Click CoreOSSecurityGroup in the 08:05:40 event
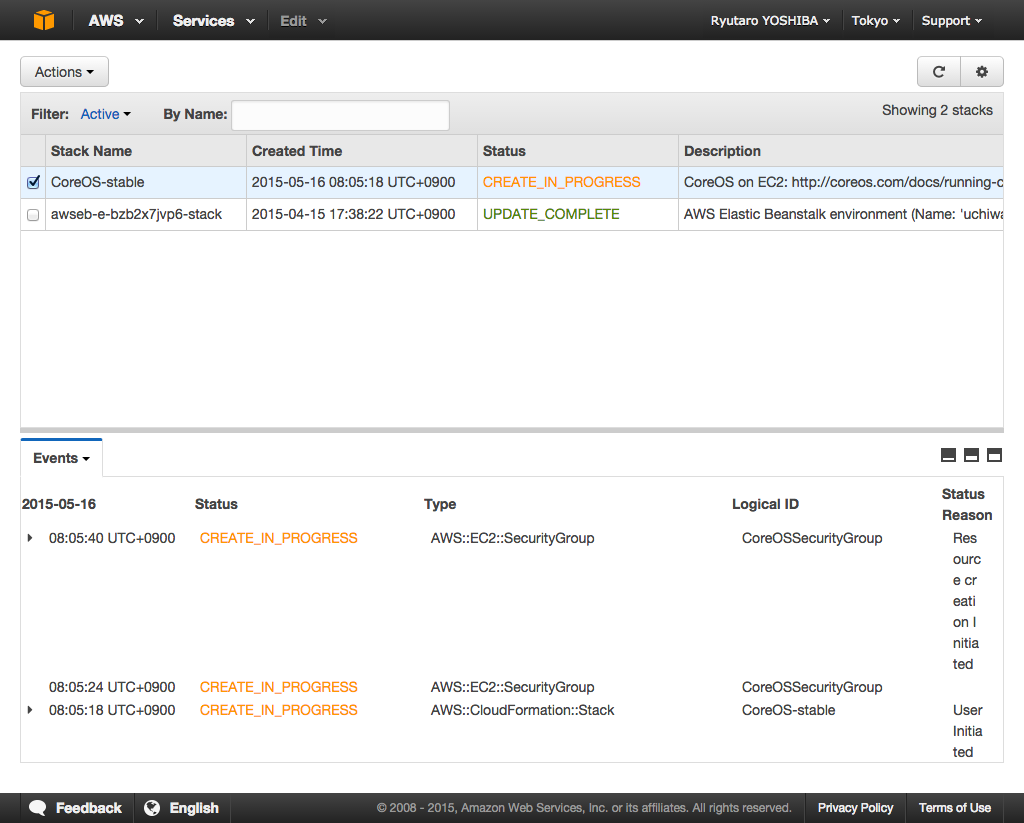1024x823 pixels. (812, 538)
